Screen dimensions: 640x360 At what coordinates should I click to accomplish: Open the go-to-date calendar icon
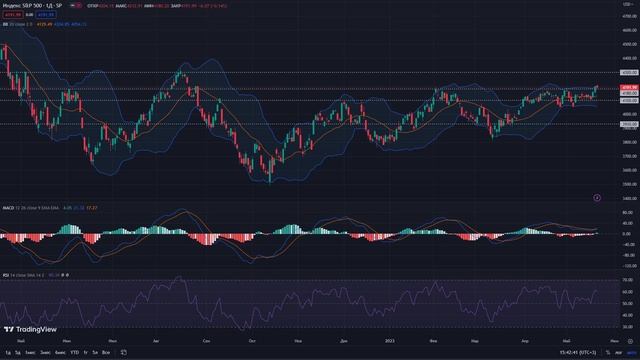tap(124, 352)
